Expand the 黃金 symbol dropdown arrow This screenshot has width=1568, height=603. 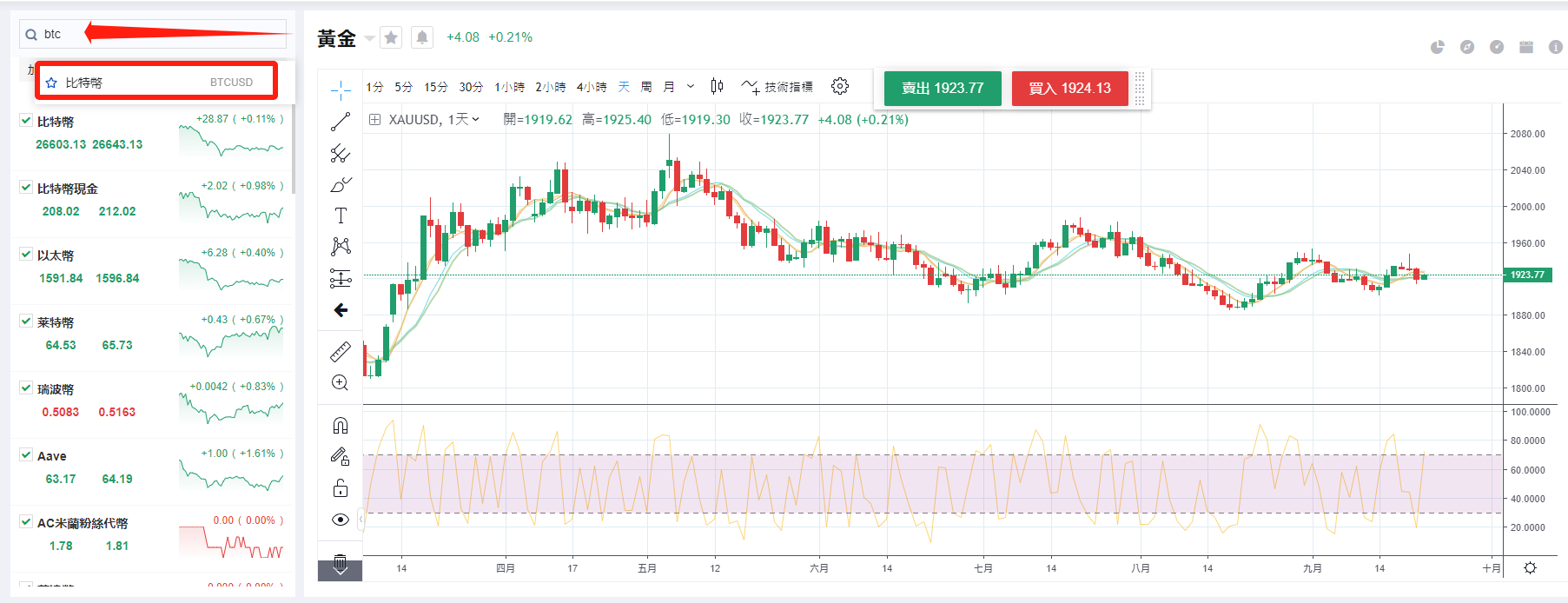click(x=369, y=38)
